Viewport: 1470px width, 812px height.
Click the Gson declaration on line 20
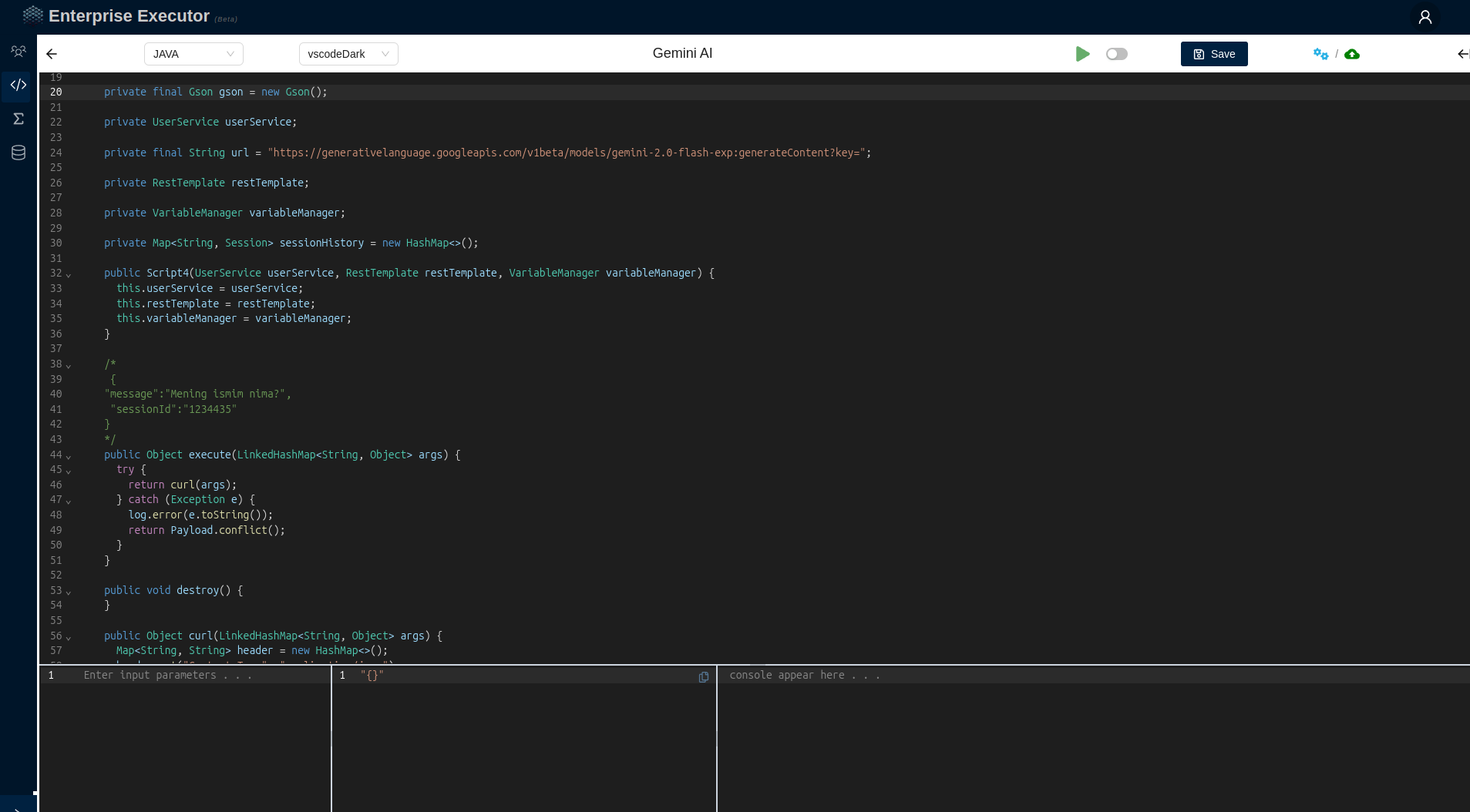[x=216, y=92]
